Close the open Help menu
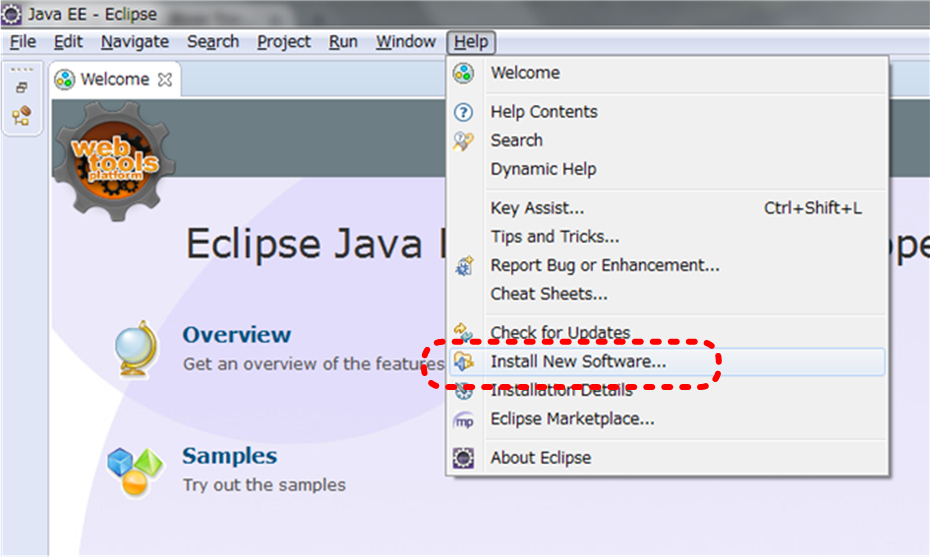This screenshot has width=931, height=557. tap(471, 42)
